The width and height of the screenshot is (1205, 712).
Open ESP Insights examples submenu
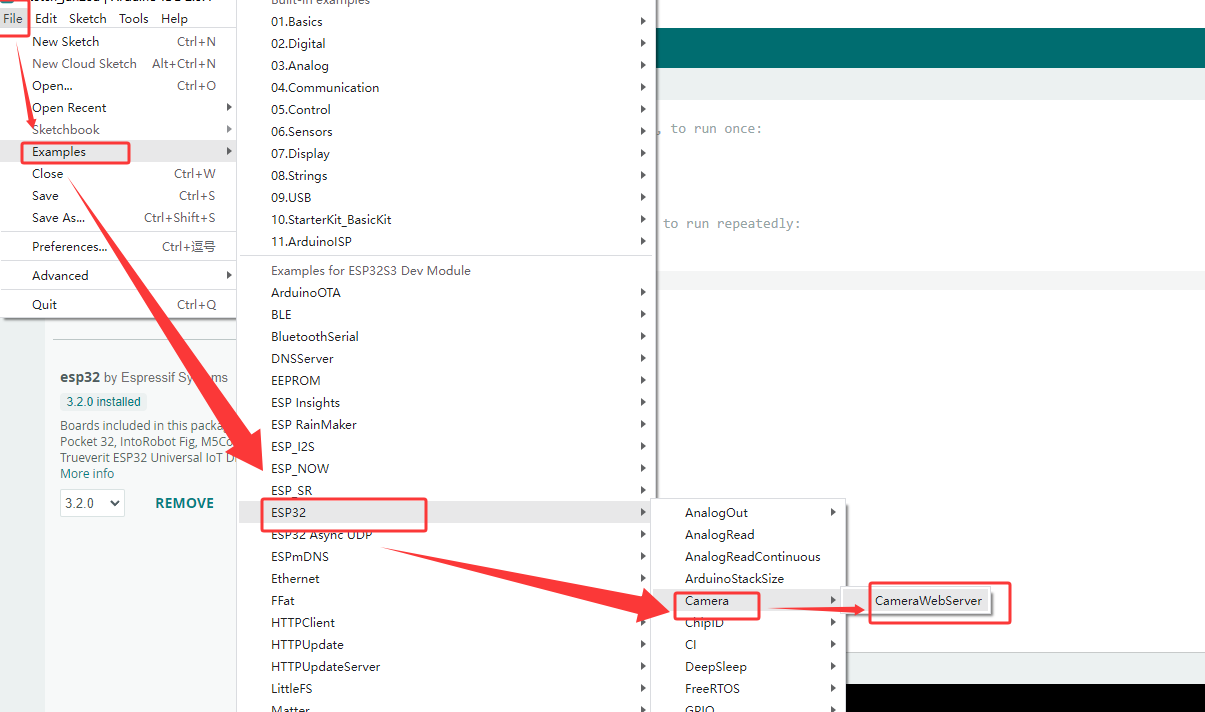[446, 403]
